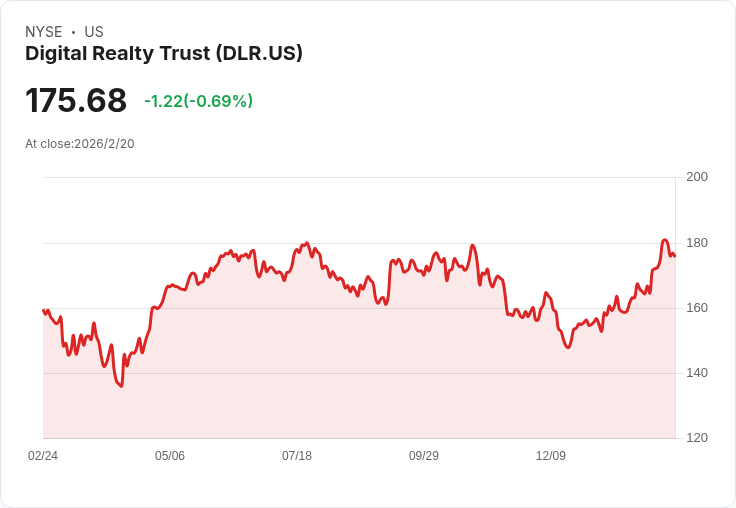
Task: Click the Digital Realty Trust (DLR.US) title
Action: [x=164, y=54]
